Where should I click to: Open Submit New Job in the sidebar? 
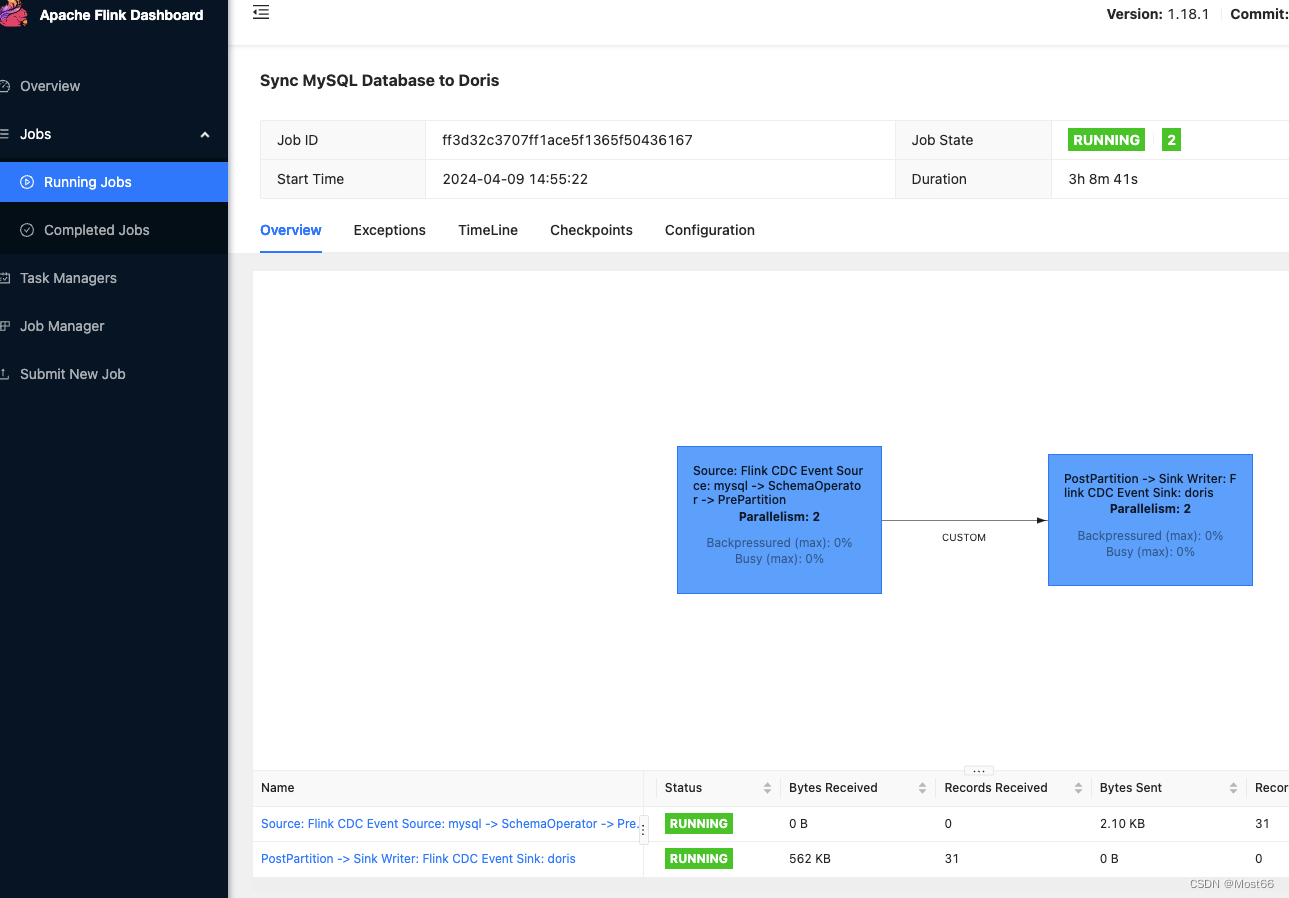click(114, 374)
